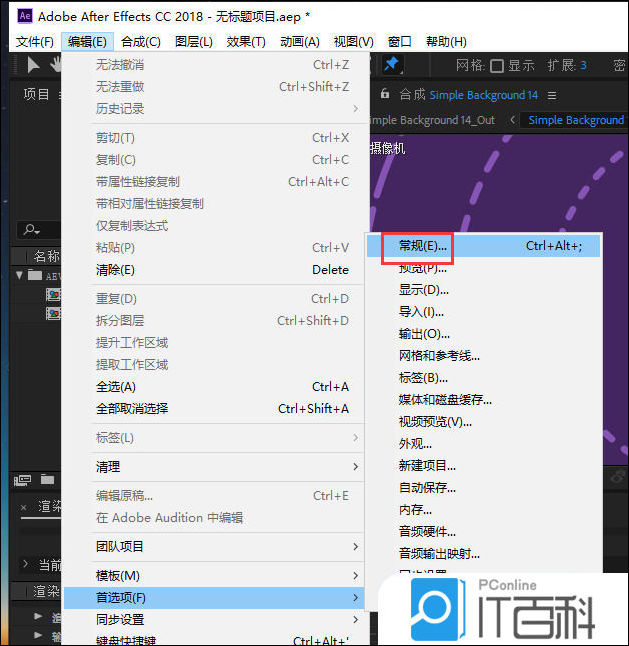Open the Project (项目) panel tab
Screen dimensions: 629x646
[36, 94]
